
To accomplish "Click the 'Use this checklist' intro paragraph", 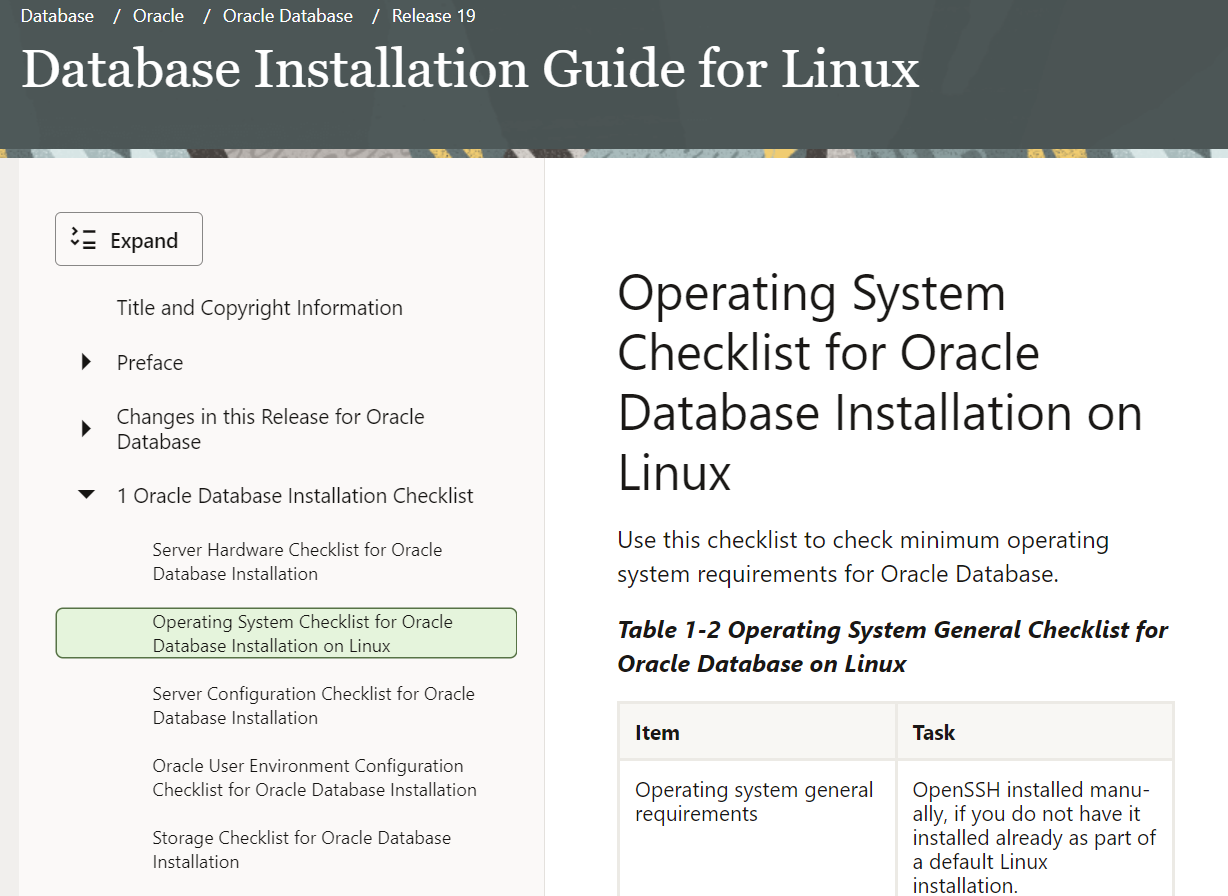I will (863, 557).
